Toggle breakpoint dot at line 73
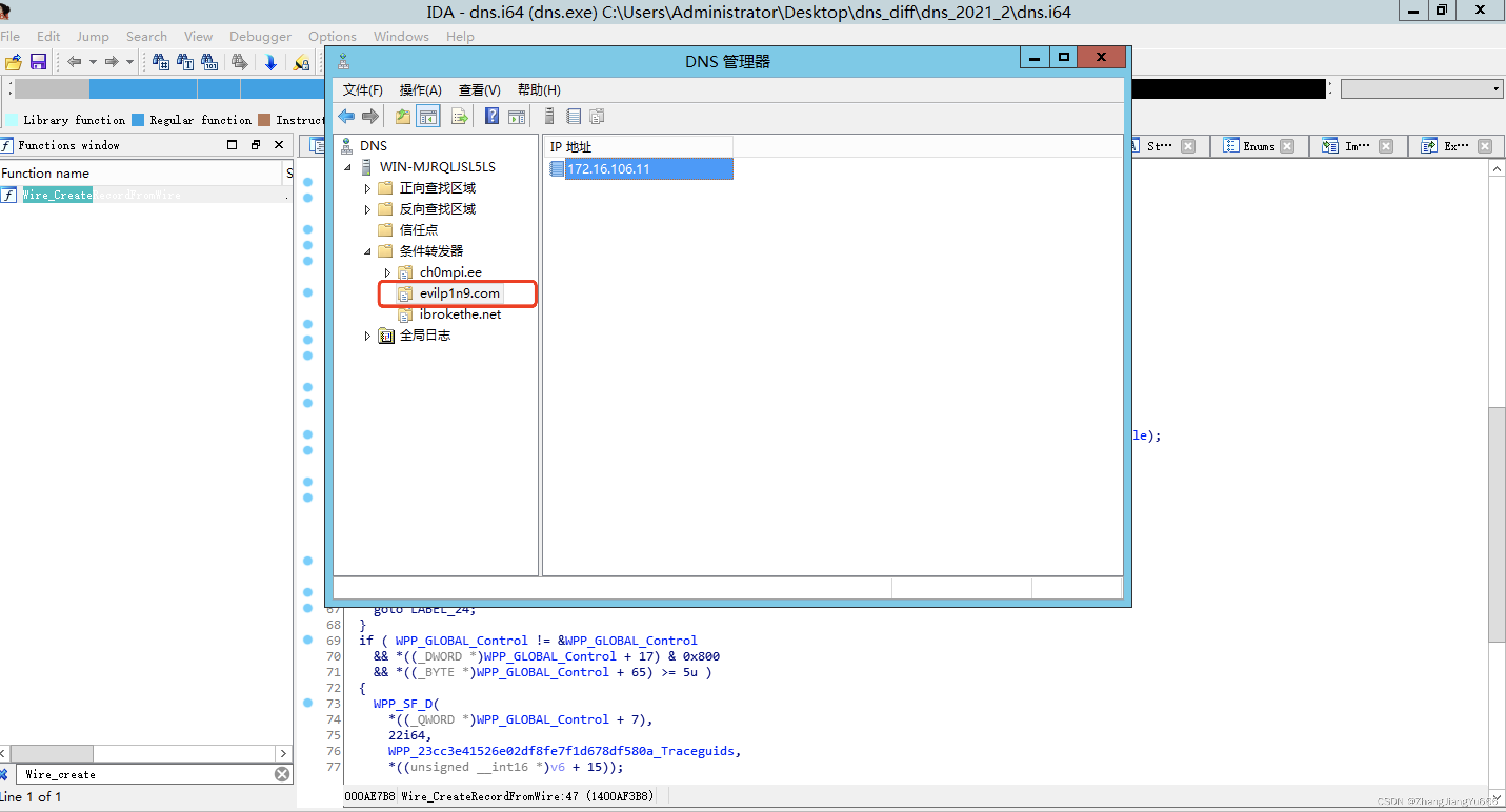Image resolution: width=1506 pixels, height=812 pixels. pyautogui.click(x=308, y=703)
